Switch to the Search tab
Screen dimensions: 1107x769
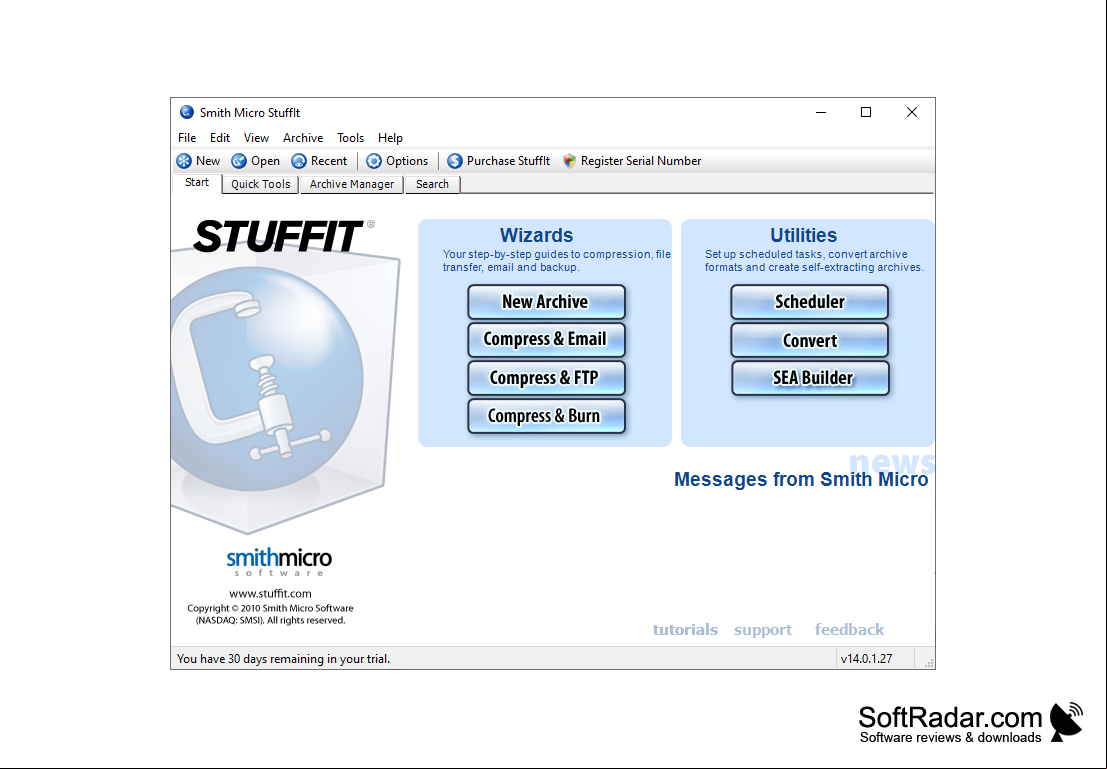(x=432, y=184)
